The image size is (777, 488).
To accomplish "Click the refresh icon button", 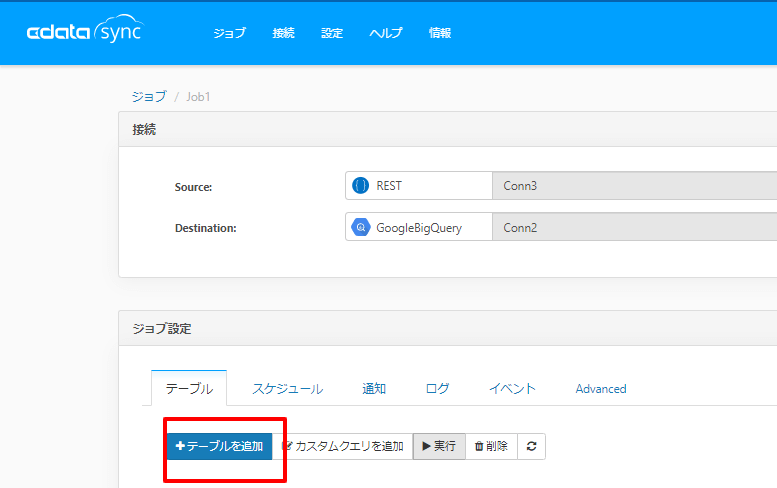I will point(531,446).
